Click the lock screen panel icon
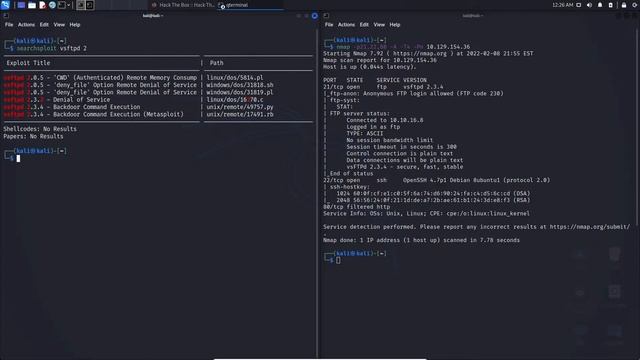 [624, 5]
